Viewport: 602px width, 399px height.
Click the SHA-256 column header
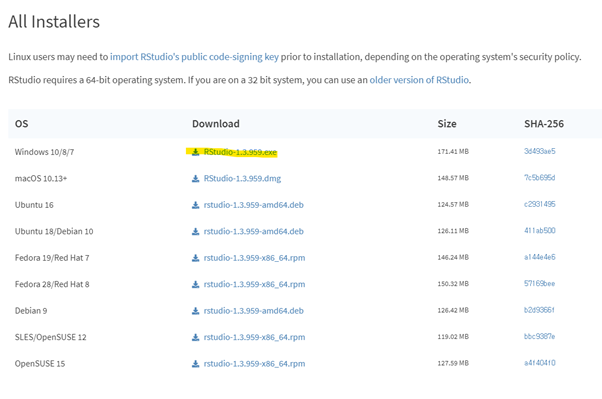pyautogui.click(x=544, y=124)
